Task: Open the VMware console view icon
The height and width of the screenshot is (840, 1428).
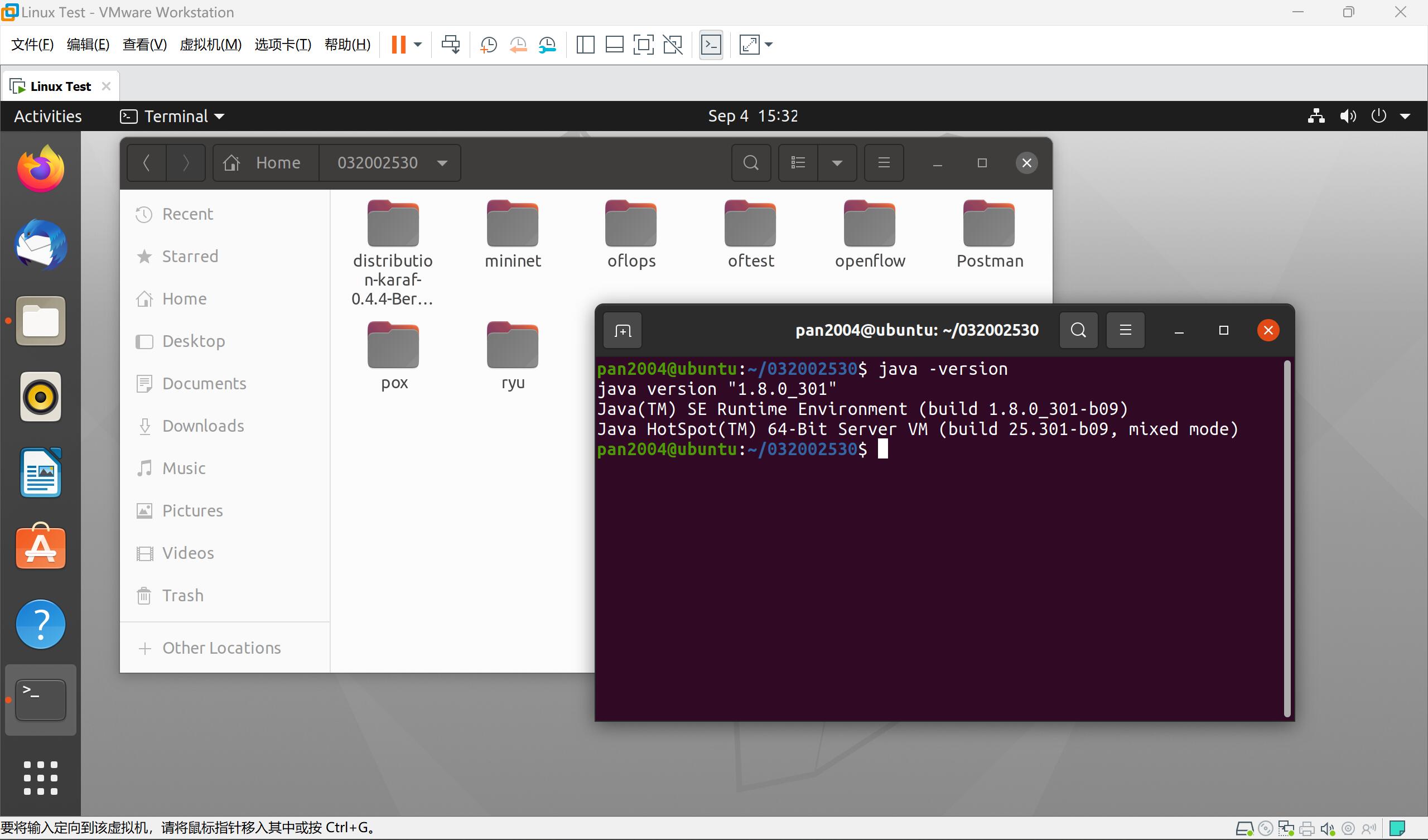Action: pos(711,45)
